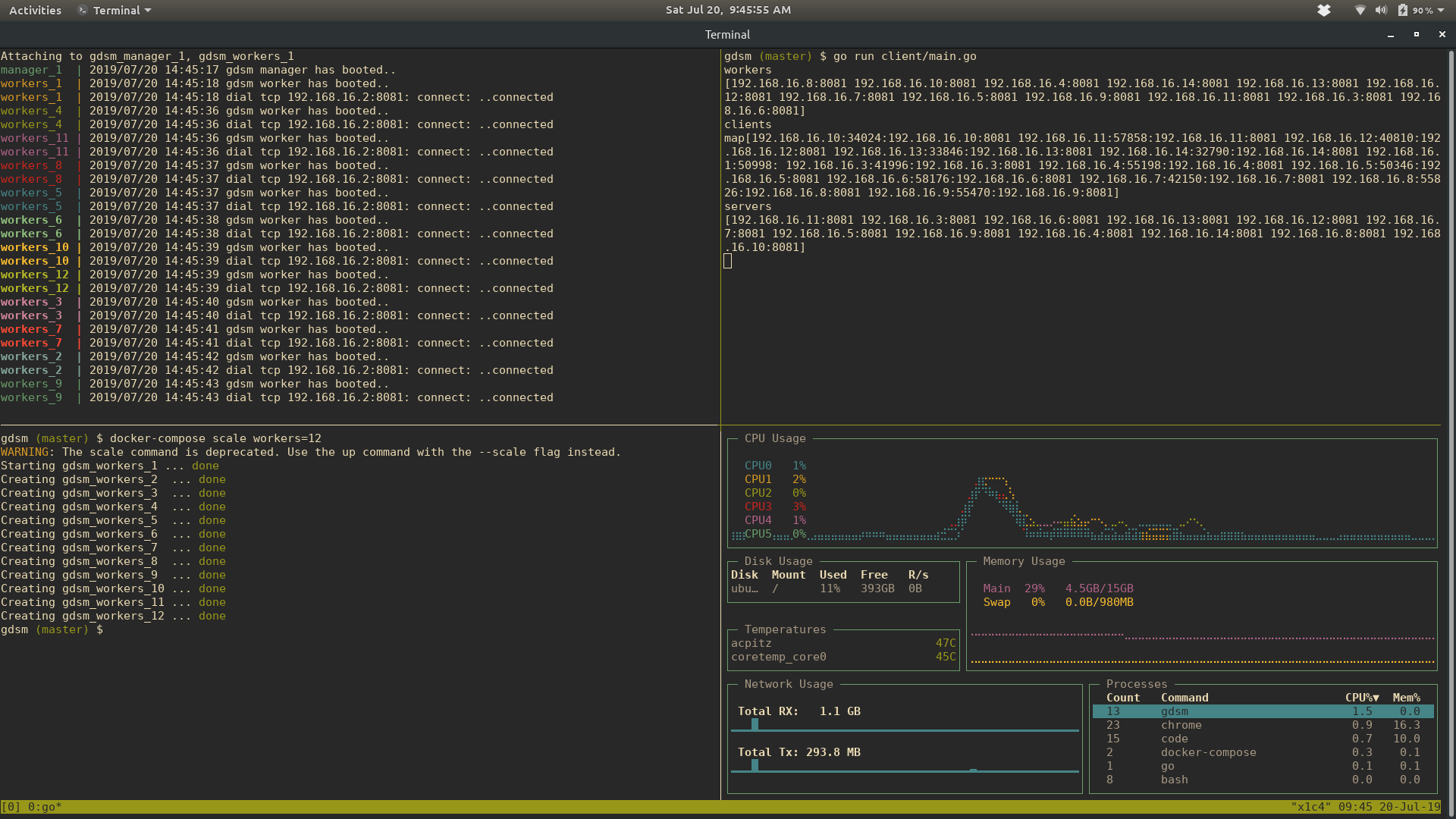
Task: Click the CPU Usage panel title
Action: point(775,438)
